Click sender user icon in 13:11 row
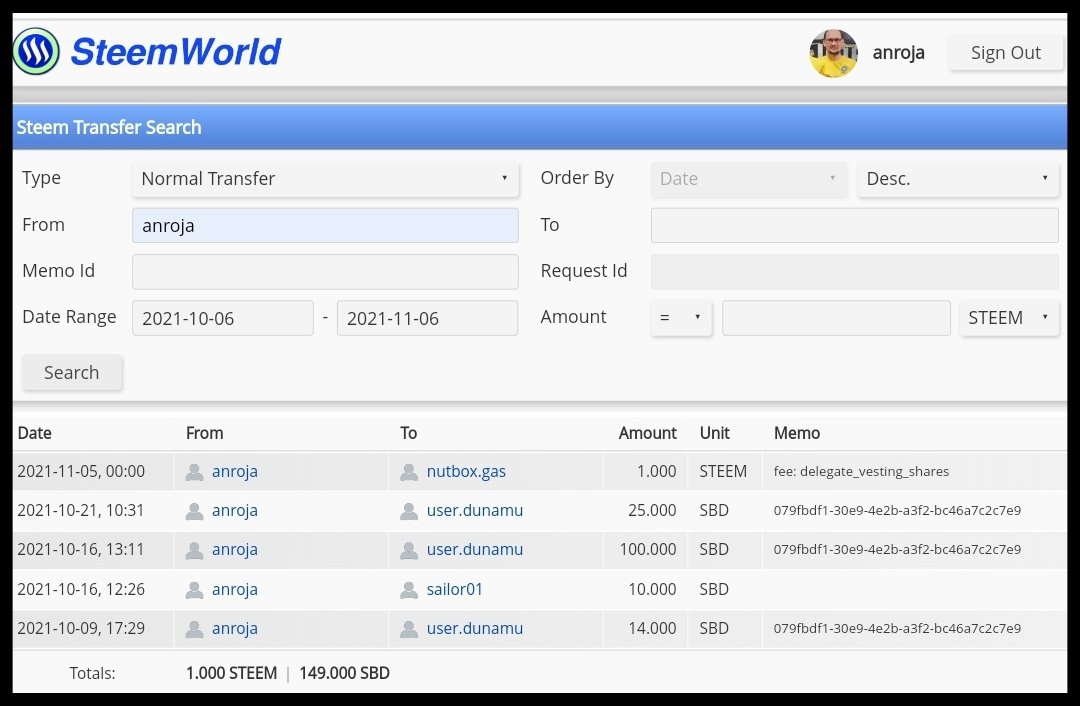This screenshot has width=1080, height=706. click(x=195, y=550)
